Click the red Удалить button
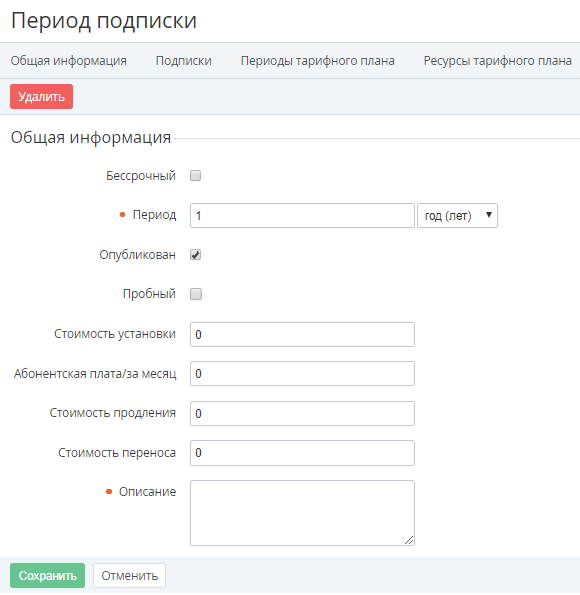580x595 pixels. pyautogui.click(x=41, y=96)
